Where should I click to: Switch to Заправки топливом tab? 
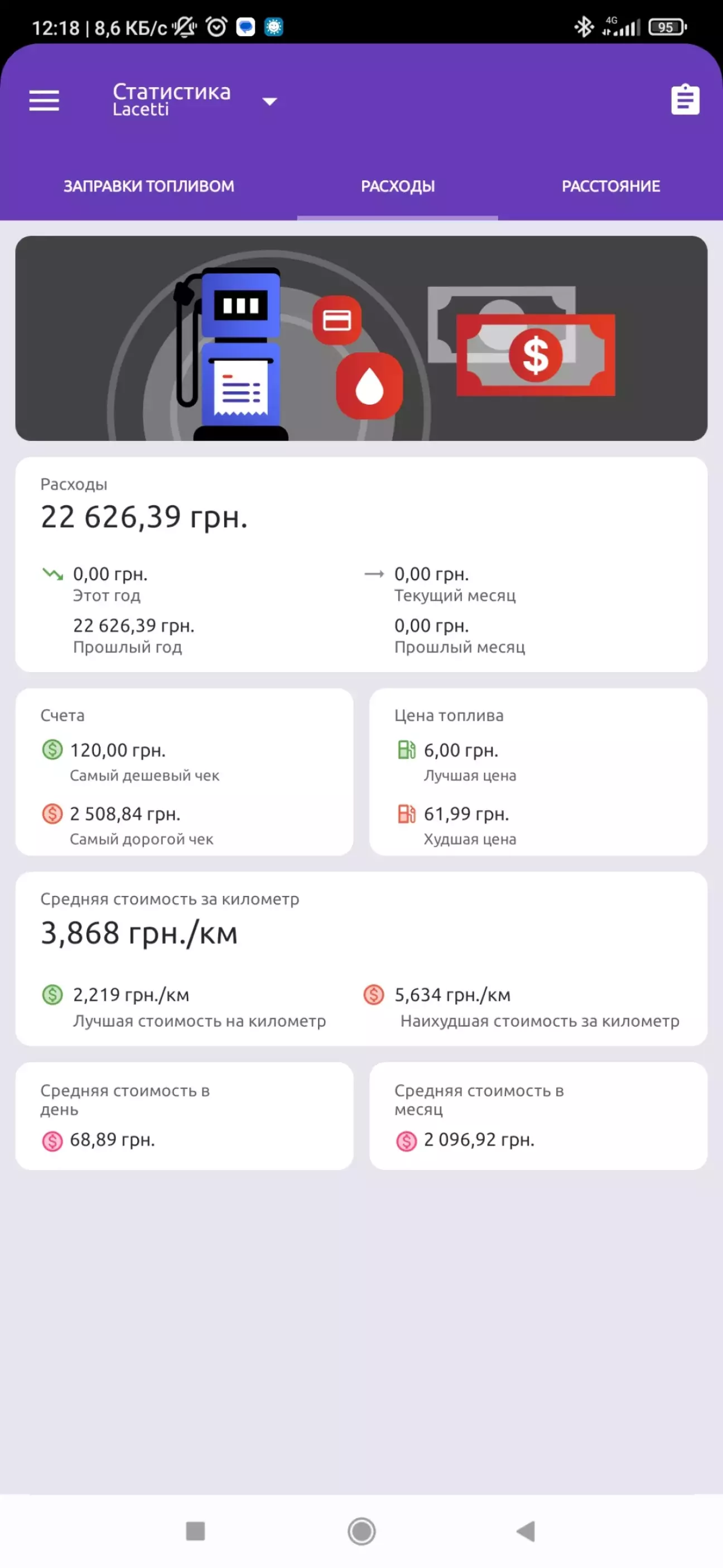[x=148, y=186]
